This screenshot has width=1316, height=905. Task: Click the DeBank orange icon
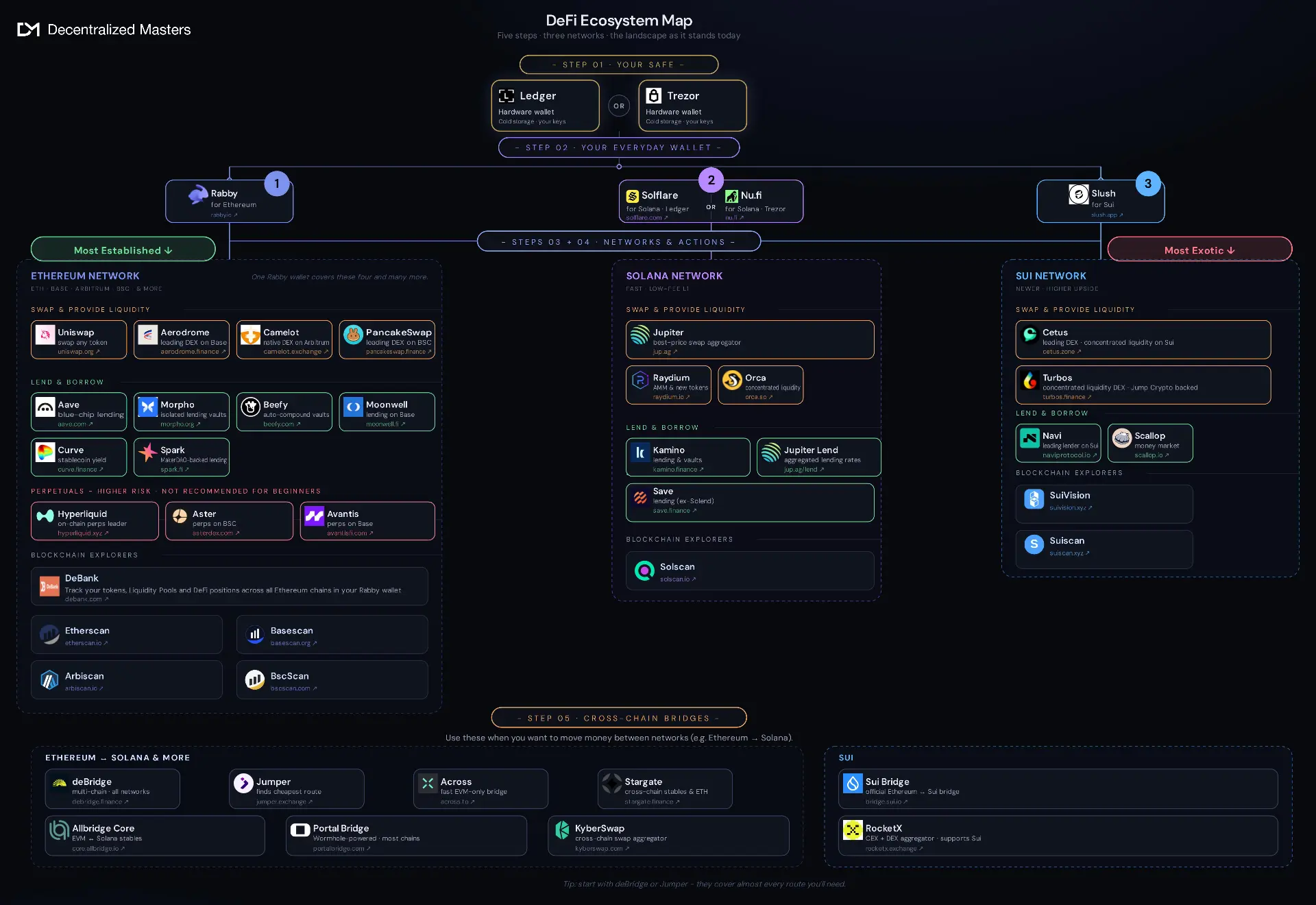(49, 586)
